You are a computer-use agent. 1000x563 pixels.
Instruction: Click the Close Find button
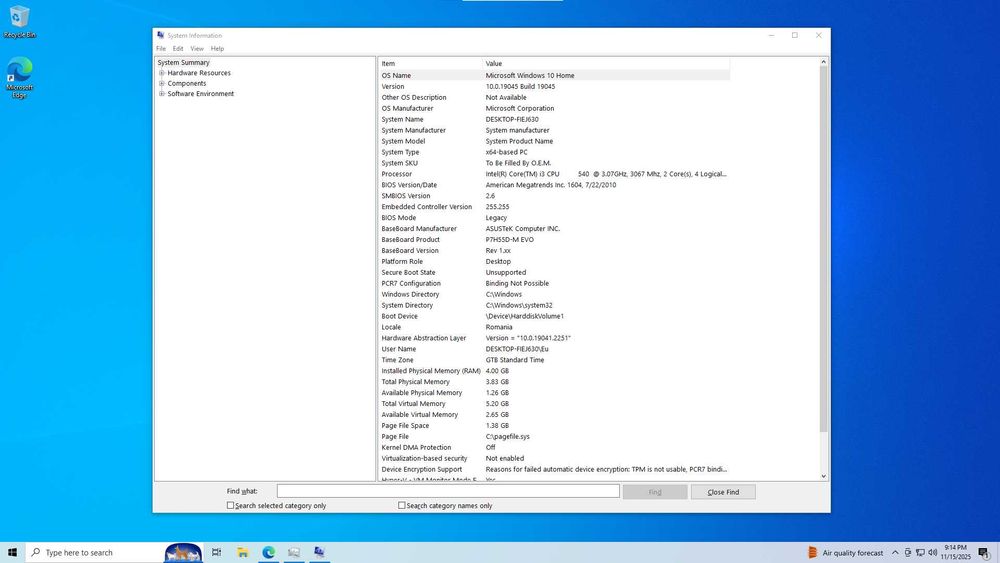(x=723, y=492)
